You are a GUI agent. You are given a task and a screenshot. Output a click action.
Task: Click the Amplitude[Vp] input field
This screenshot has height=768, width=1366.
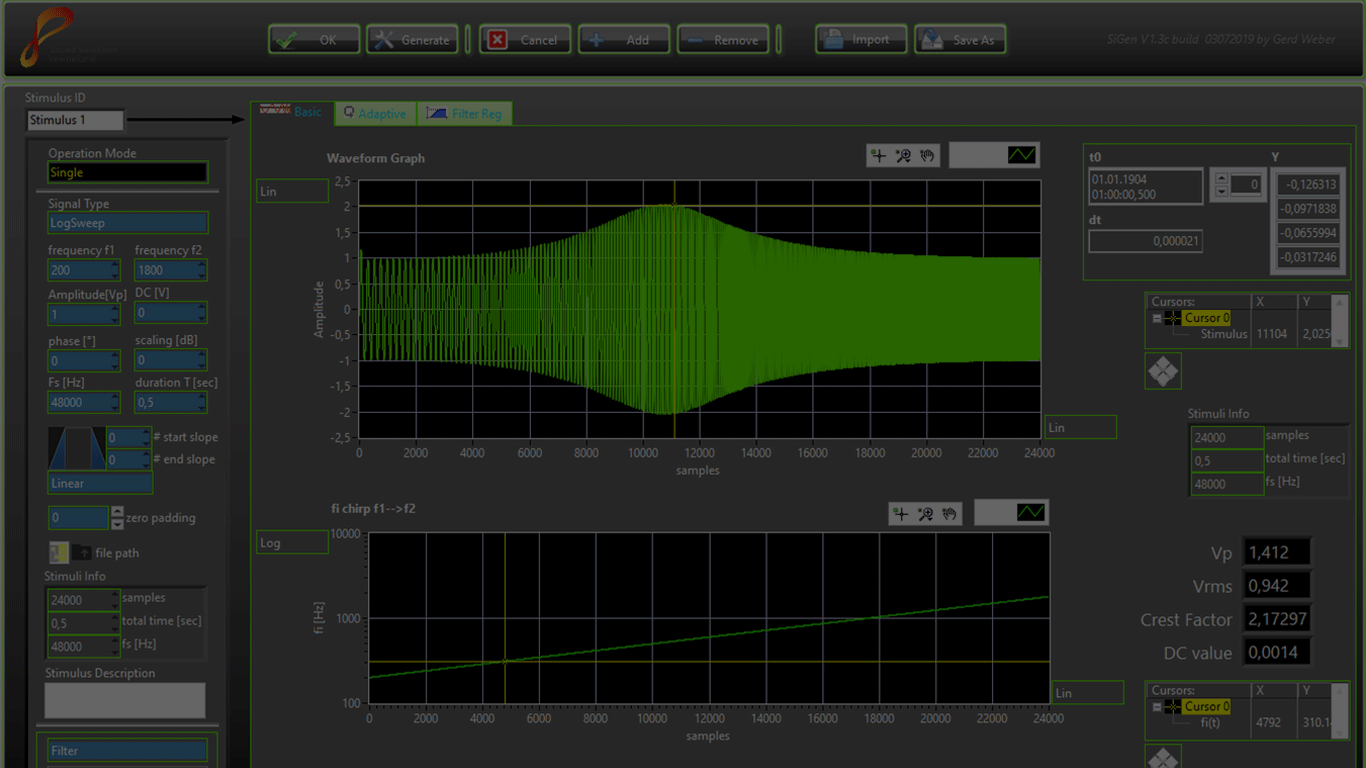click(84, 313)
